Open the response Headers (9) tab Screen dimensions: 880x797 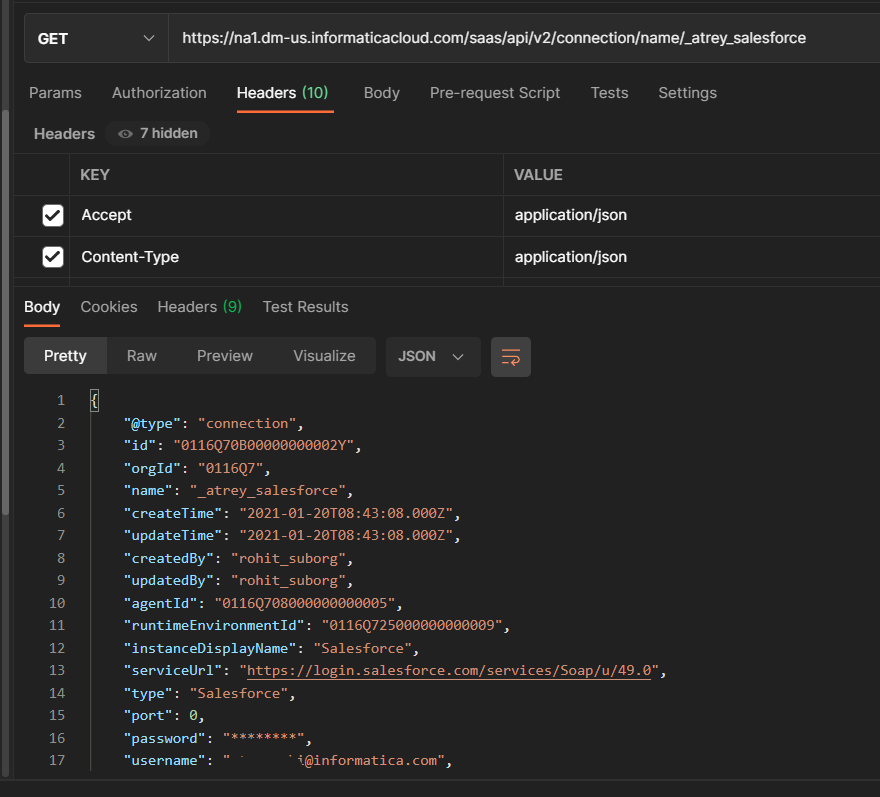click(x=200, y=307)
